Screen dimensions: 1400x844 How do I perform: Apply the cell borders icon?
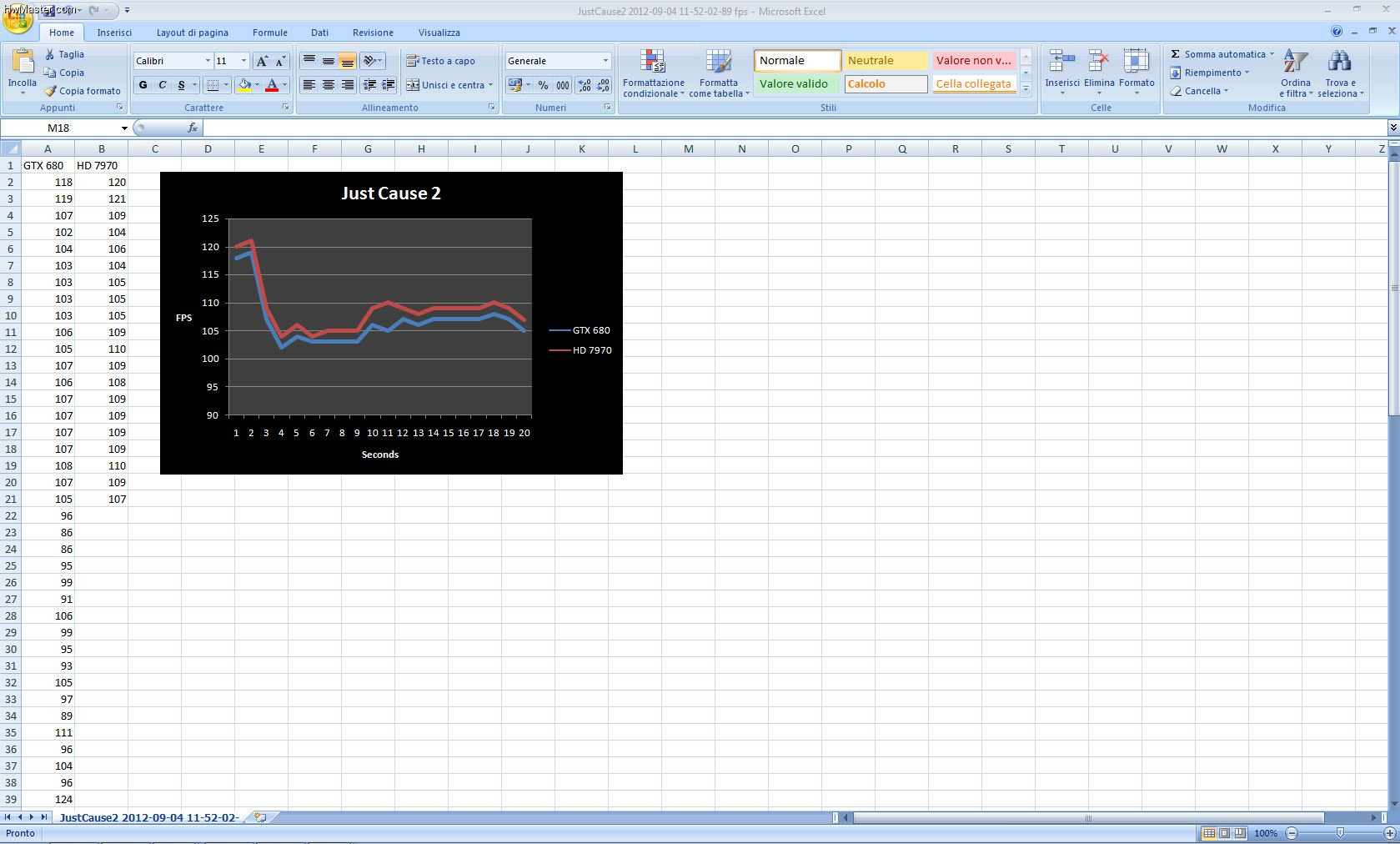click(x=213, y=85)
